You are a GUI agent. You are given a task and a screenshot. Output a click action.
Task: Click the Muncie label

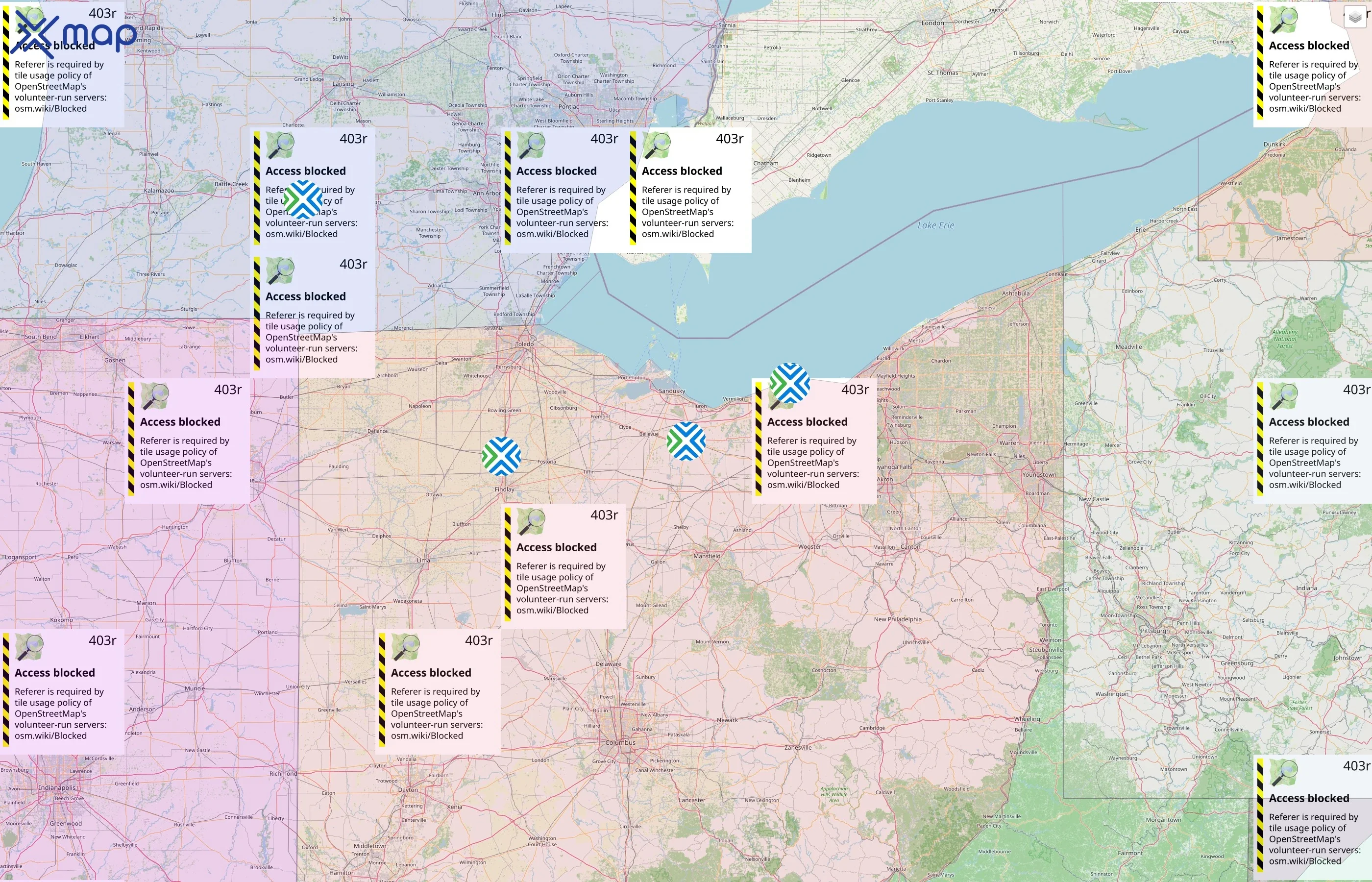click(195, 688)
